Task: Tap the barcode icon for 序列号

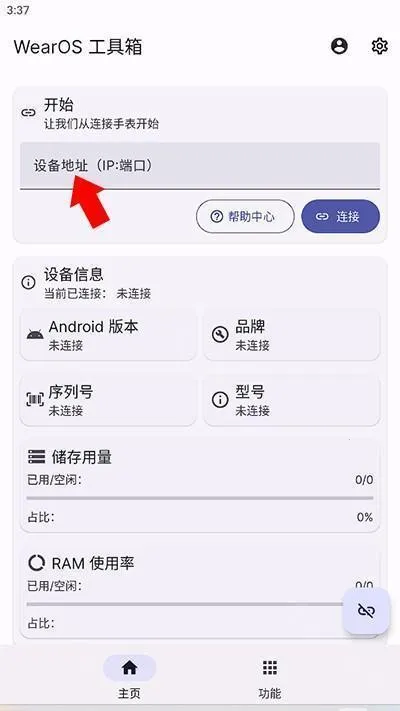Action: pyautogui.click(x=35, y=400)
